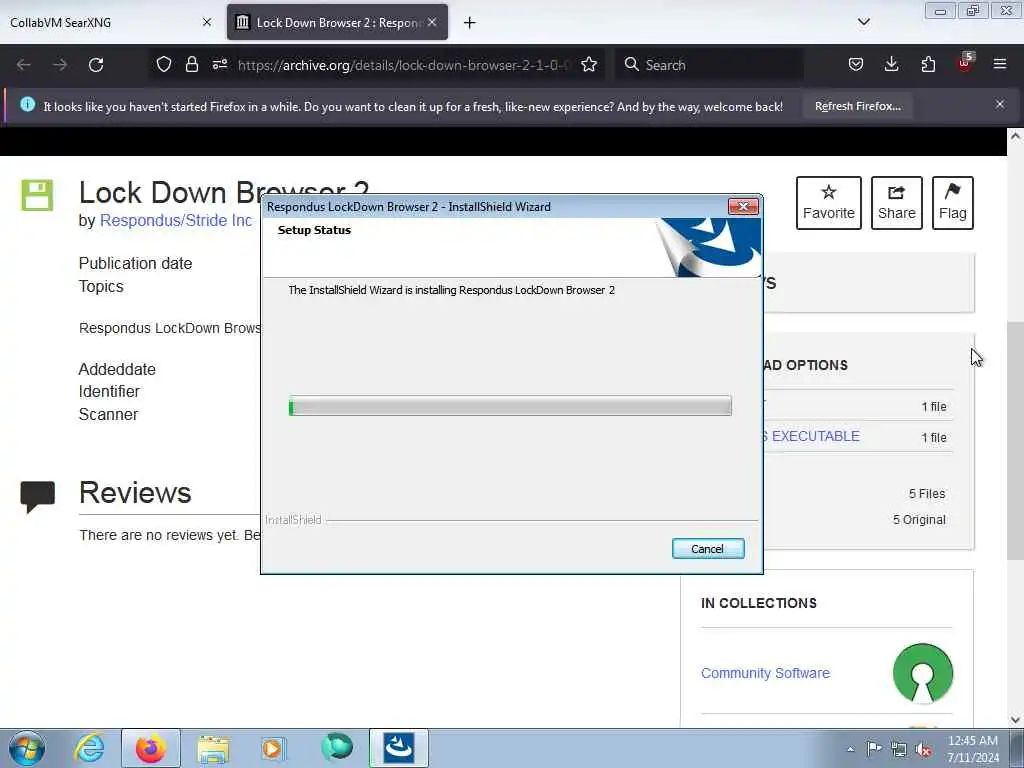Click the network tray icon
Viewport: 1024px width, 768px height.
[x=899, y=749]
